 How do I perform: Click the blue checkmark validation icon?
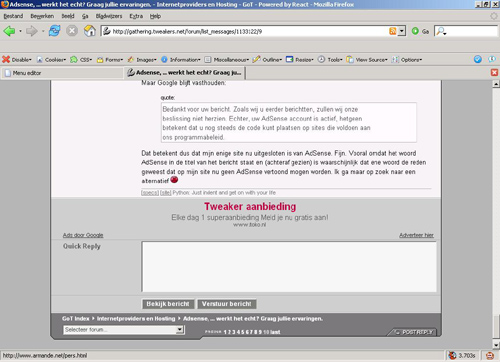click(478, 59)
